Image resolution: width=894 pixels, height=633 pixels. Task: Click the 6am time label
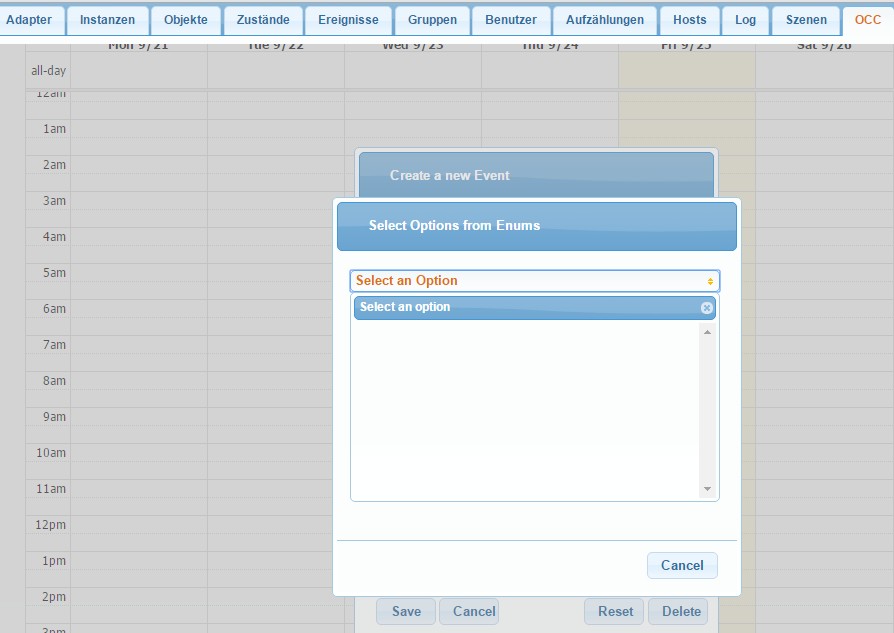pyautogui.click(x=54, y=309)
